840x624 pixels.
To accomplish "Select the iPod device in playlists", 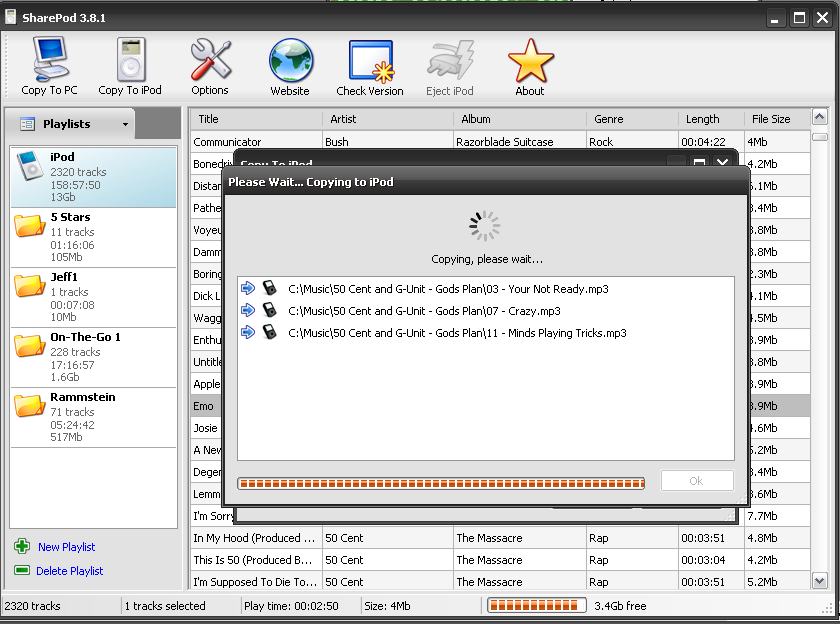I will (x=93, y=177).
